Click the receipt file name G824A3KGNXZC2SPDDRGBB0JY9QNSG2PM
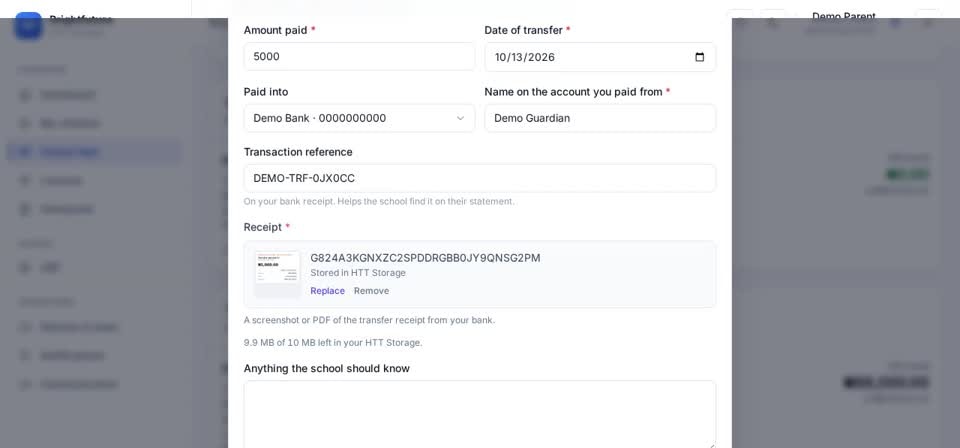This screenshot has width=960, height=448. 426,258
